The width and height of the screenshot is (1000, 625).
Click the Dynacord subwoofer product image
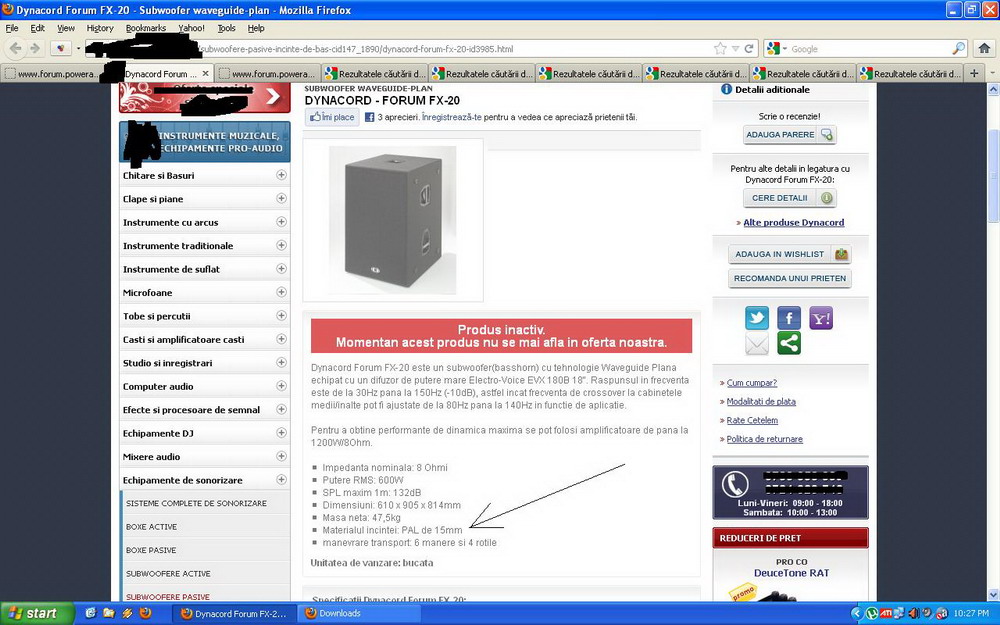(x=393, y=220)
